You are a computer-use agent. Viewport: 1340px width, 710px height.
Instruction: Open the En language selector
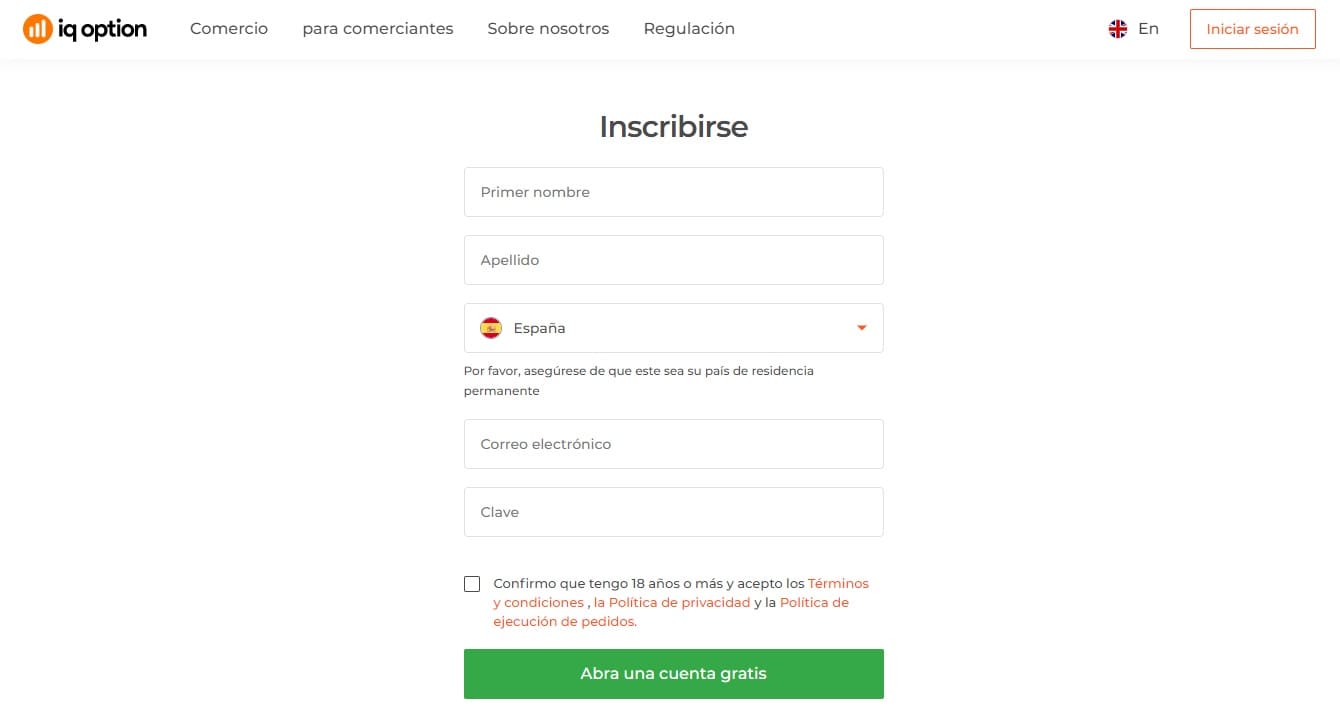point(1148,29)
